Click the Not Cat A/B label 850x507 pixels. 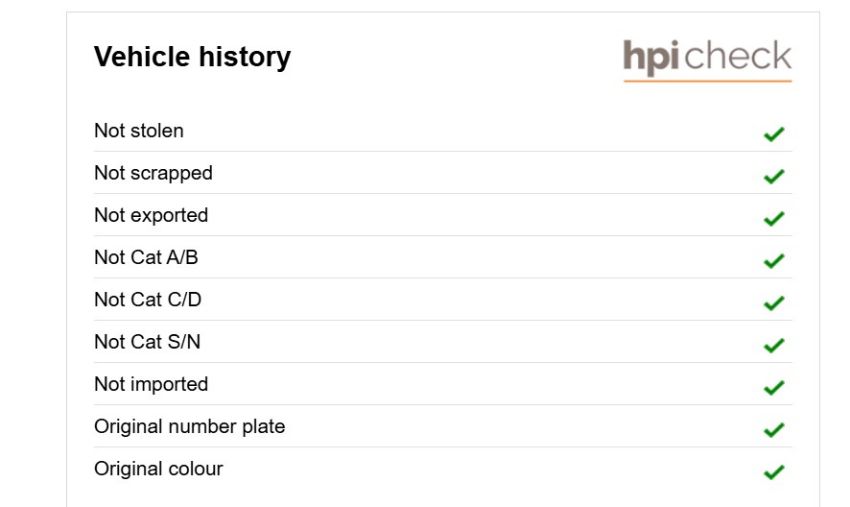tap(146, 257)
